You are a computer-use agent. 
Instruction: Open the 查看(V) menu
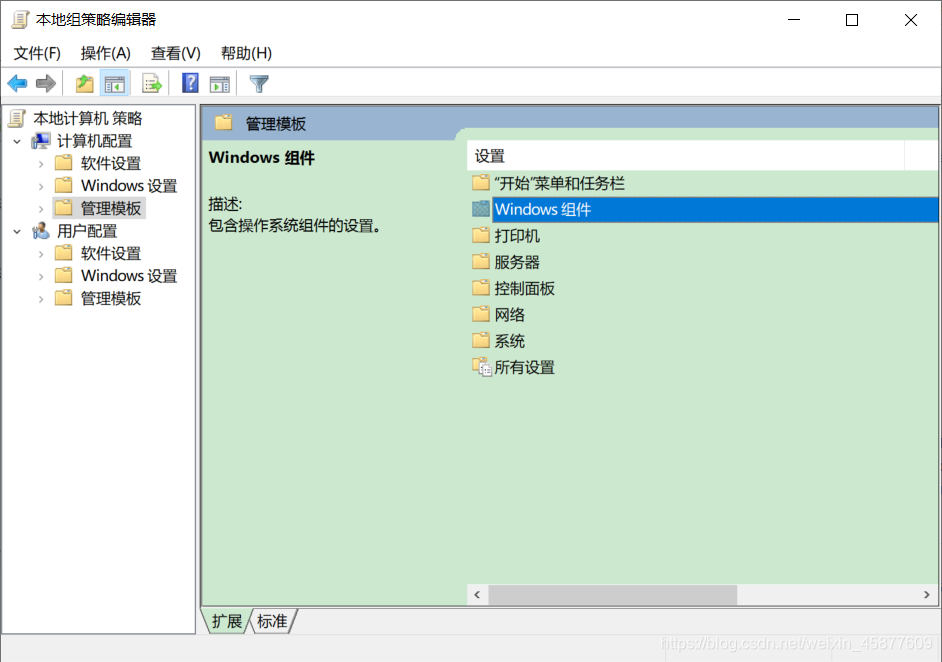coord(175,53)
